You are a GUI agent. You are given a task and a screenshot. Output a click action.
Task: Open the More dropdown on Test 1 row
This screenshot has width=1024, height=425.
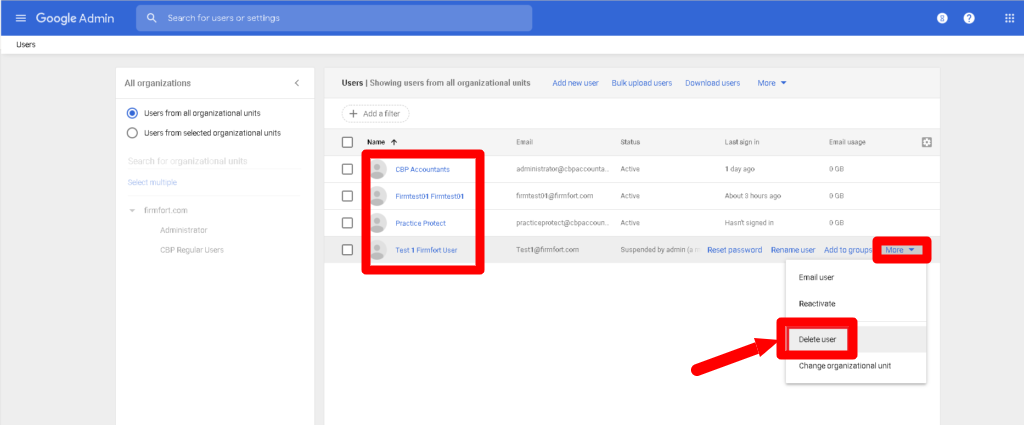[902, 250]
